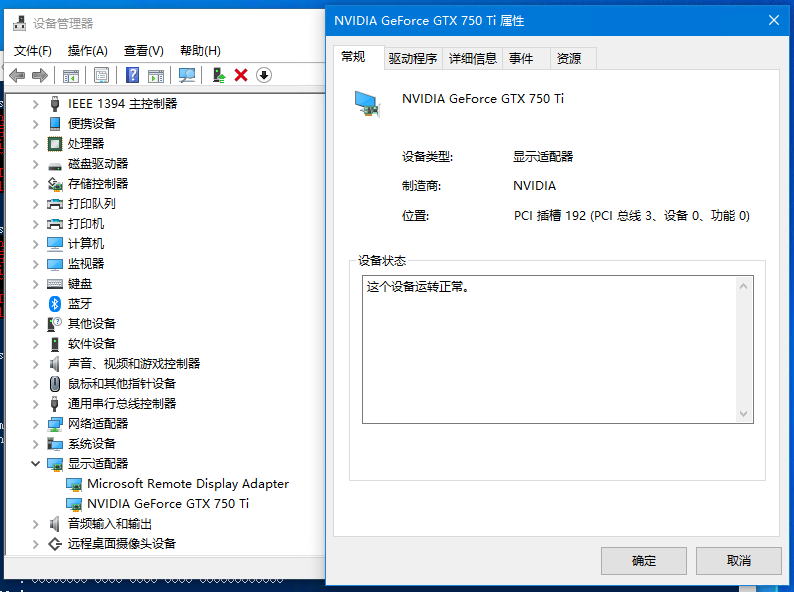
Task: Click the red X uninstall device icon
Action: (241, 75)
